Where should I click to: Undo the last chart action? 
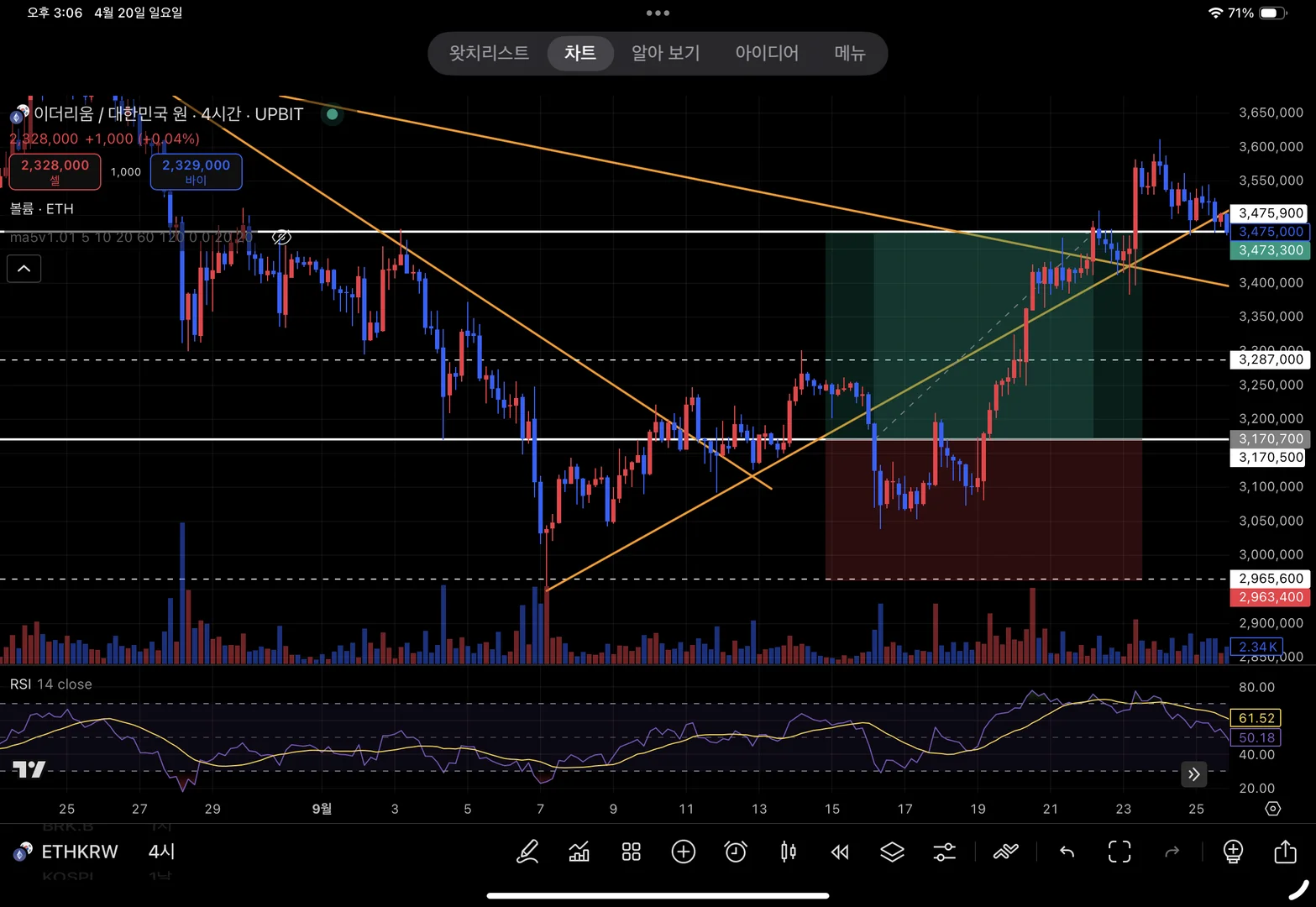point(1067,852)
